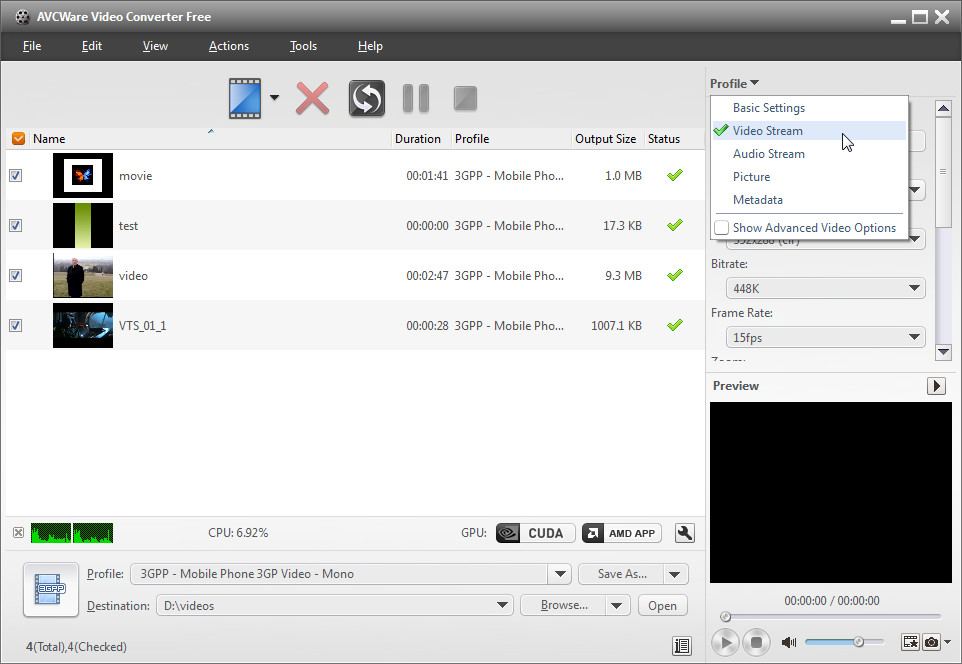Click the snapshot camera icon
The height and width of the screenshot is (664, 962).
[x=932, y=642]
